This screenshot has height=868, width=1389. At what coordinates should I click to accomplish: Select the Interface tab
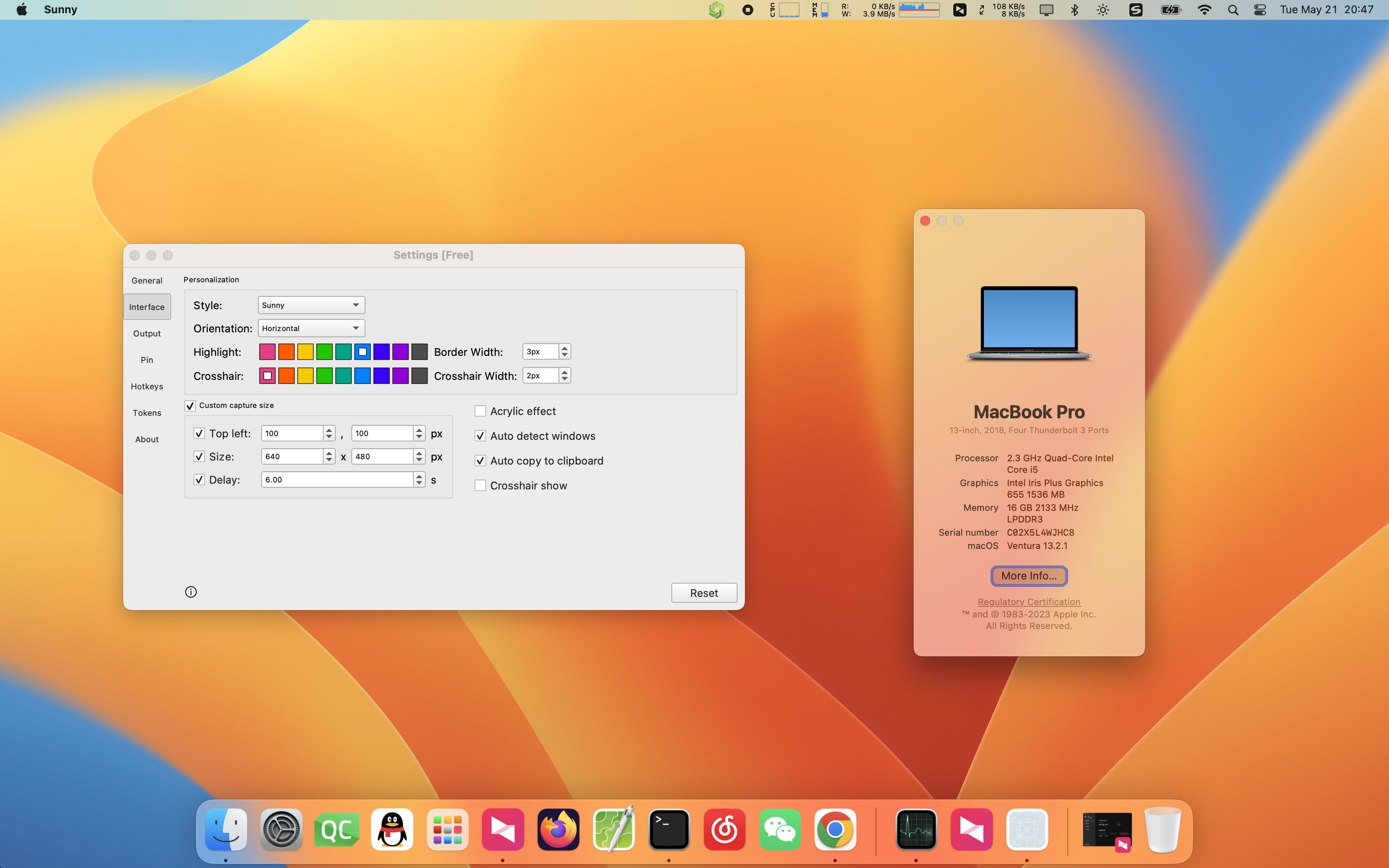(147, 307)
